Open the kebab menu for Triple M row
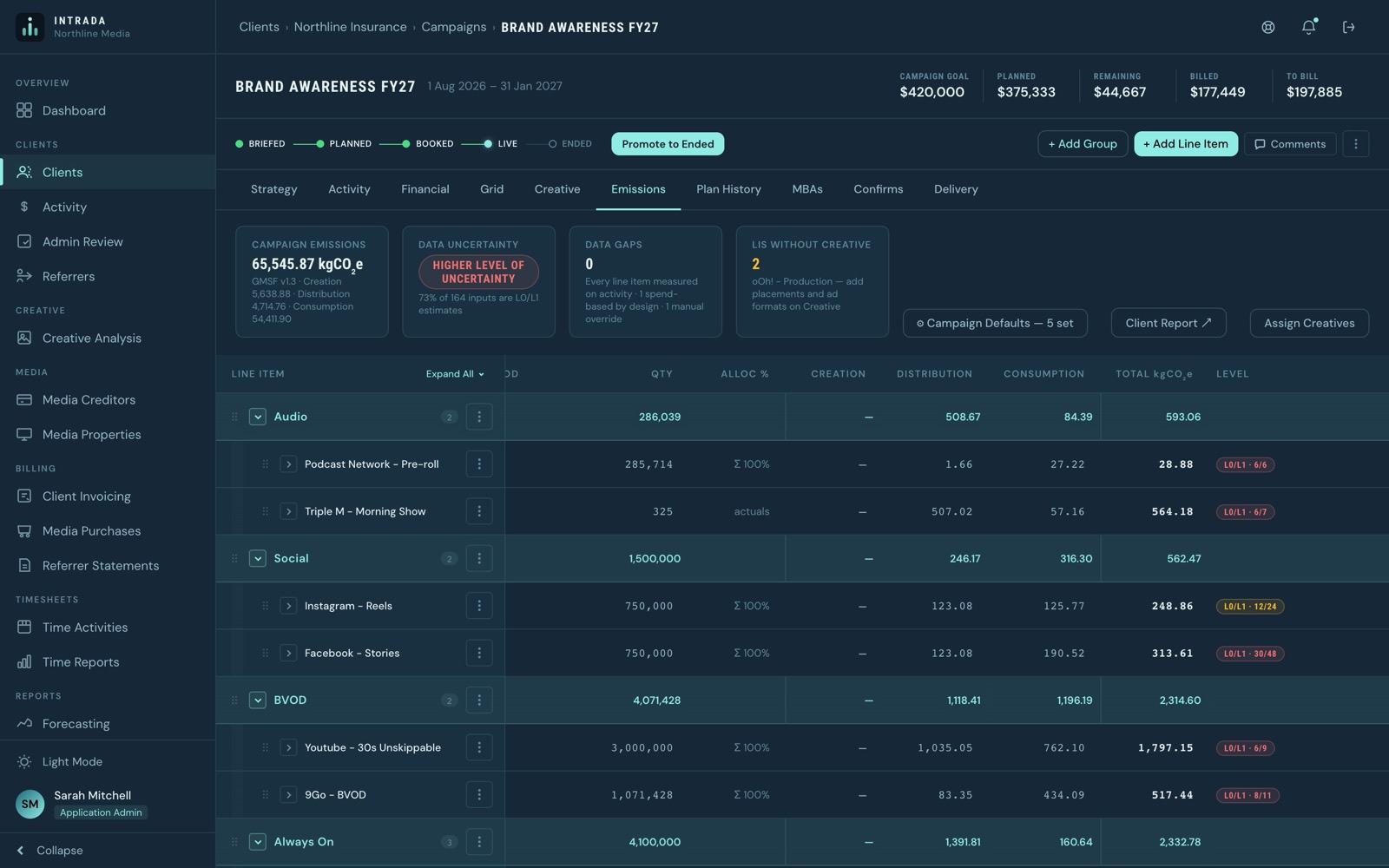This screenshot has height=868, width=1389. [479, 511]
